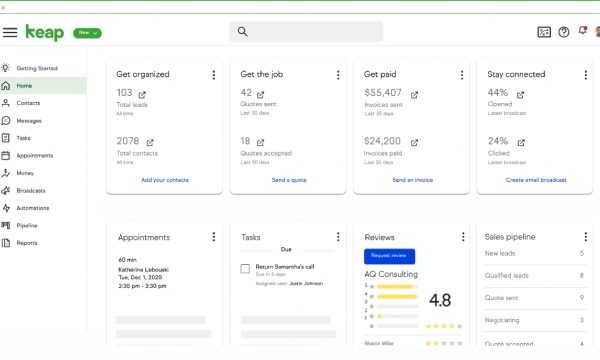The width and height of the screenshot is (600, 360).
Task: Click the 4-star rating bar
Action: point(397,296)
